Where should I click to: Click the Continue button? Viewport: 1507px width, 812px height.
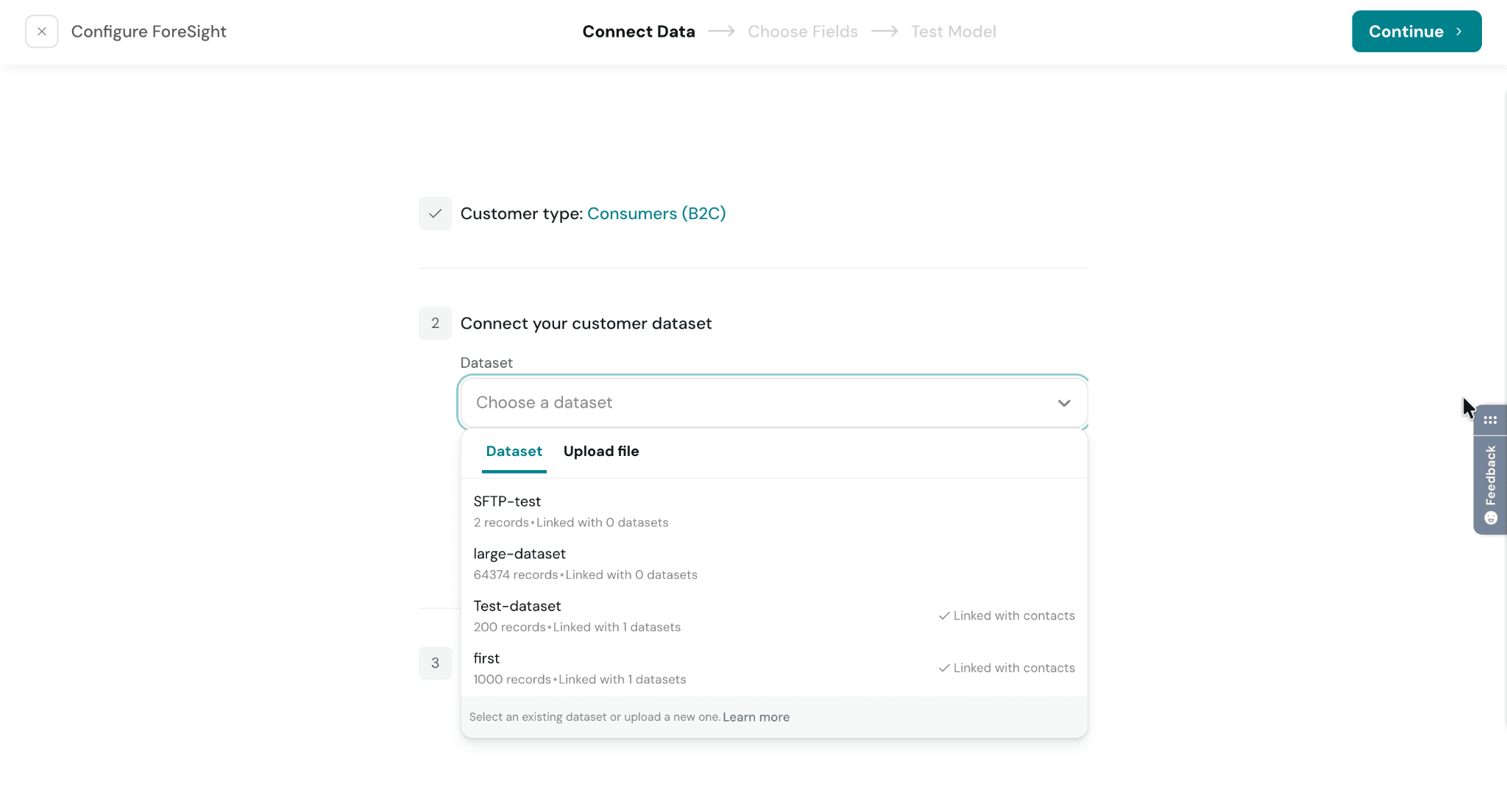coord(1416,32)
